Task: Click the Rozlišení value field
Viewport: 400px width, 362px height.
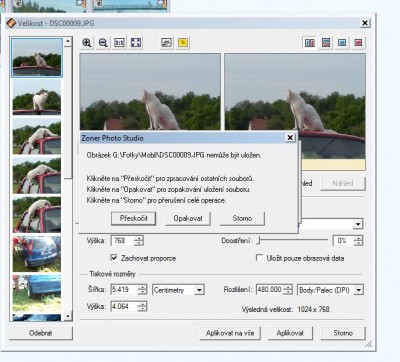Action: pos(270,290)
